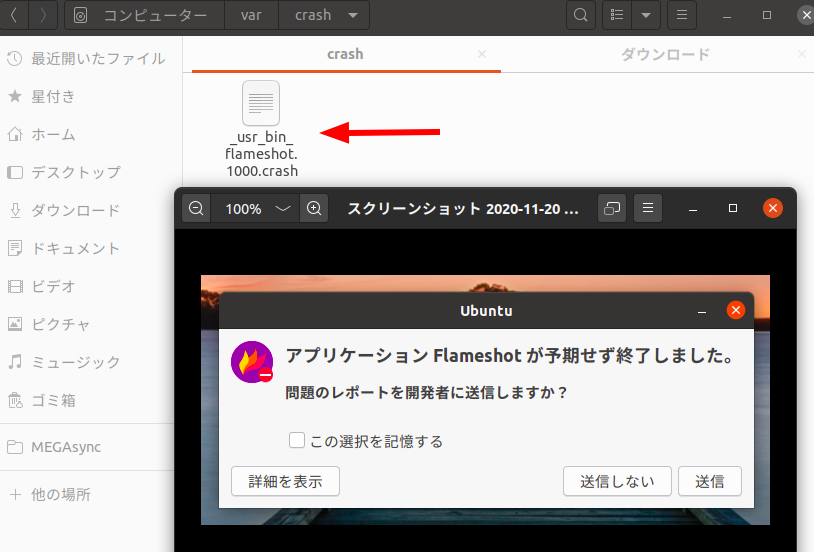
Task: Open MEGAsync folder in sidebar
Action: tap(87, 447)
